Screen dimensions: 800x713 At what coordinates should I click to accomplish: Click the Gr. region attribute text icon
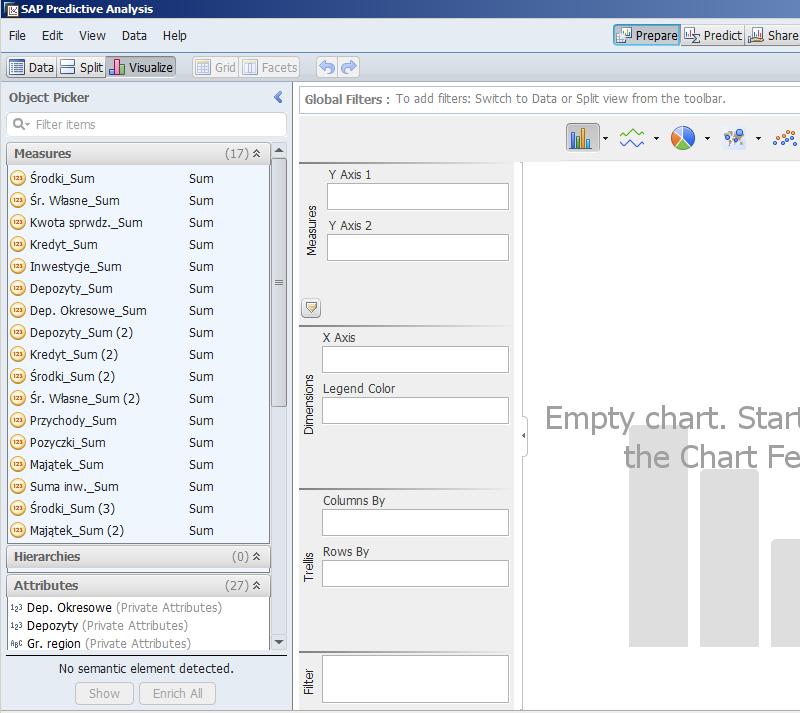click(x=16, y=644)
